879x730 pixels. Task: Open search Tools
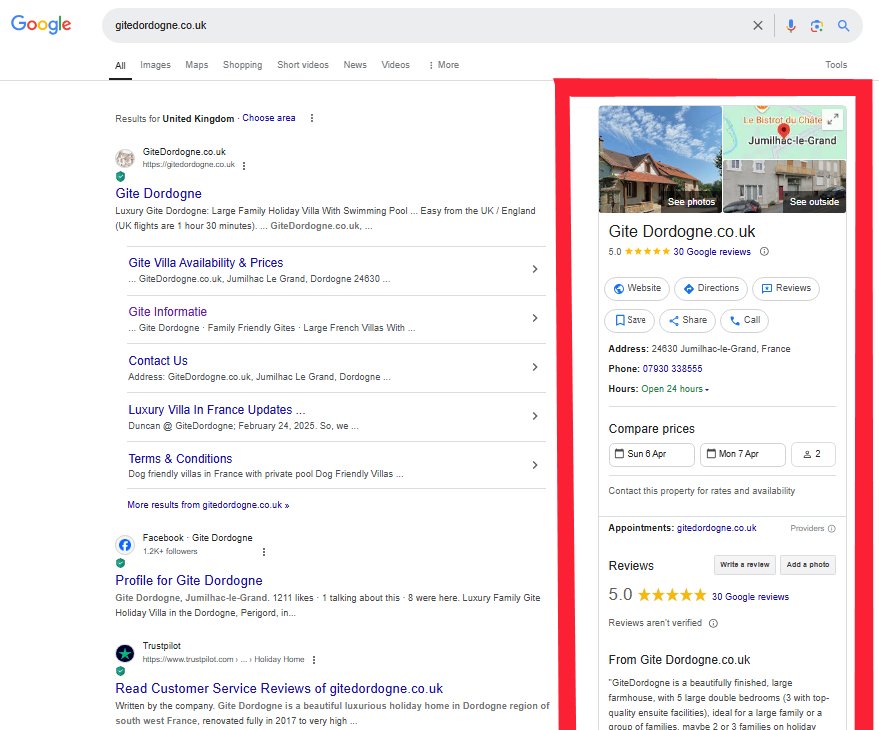[x=836, y=65]
